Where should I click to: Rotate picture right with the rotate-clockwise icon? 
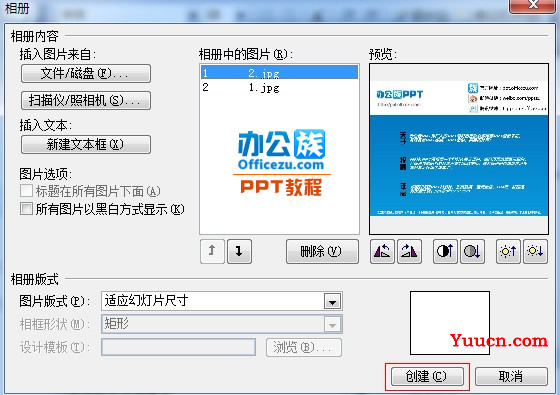pos(409,252)
